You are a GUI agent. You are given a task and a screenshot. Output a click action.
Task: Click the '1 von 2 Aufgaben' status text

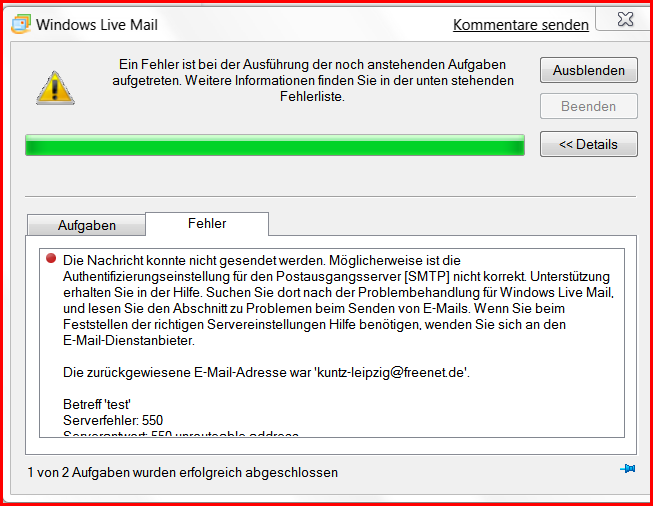pyautogui.click(x=182, y=473)
